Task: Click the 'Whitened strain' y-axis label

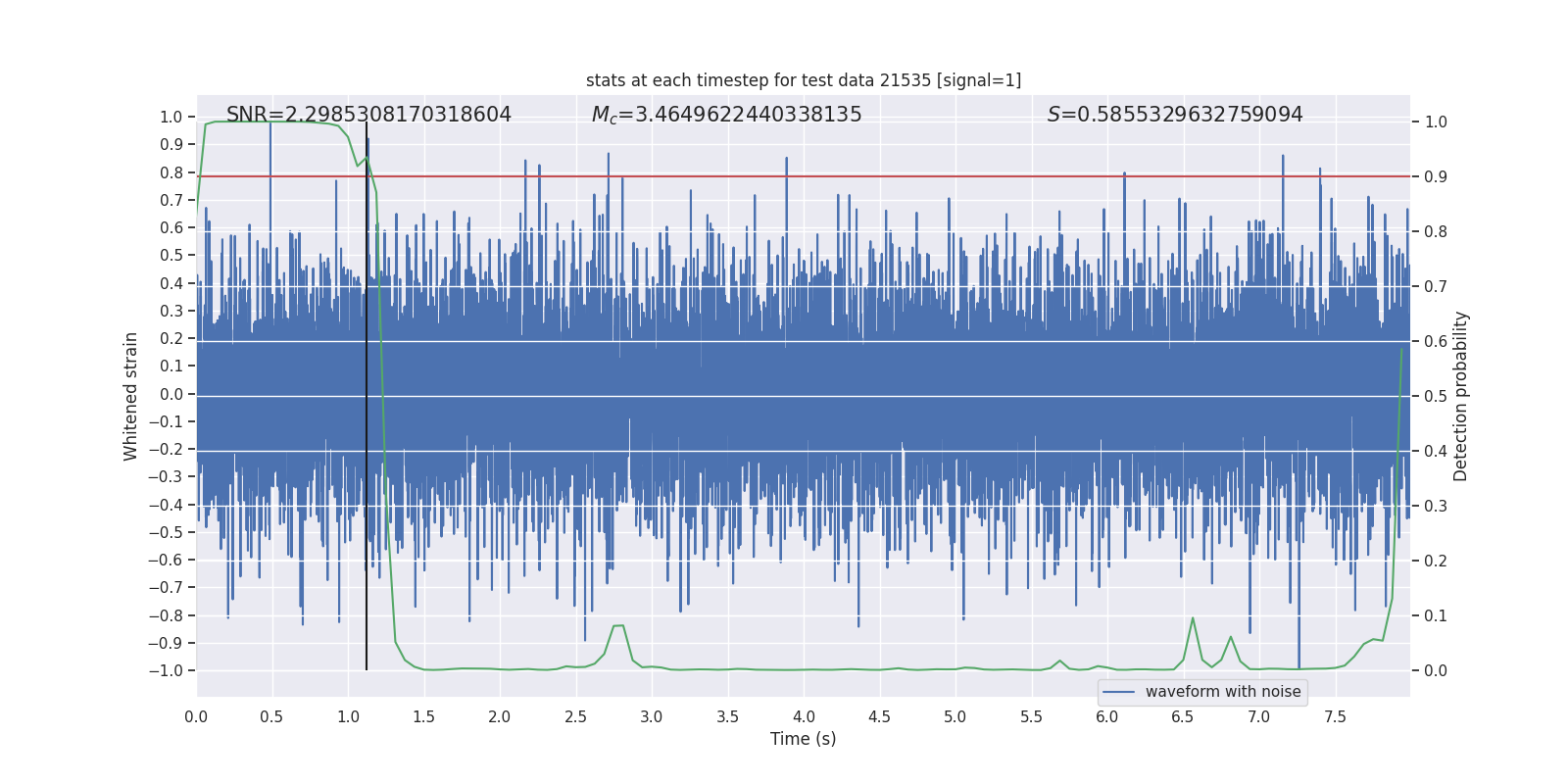Action: [x=131, y=396]
